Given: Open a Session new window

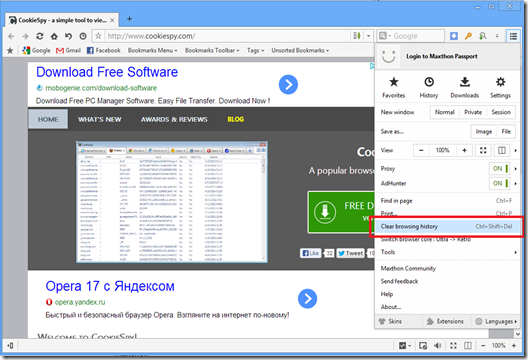Looking at the screenshot, I should [501, 112].
